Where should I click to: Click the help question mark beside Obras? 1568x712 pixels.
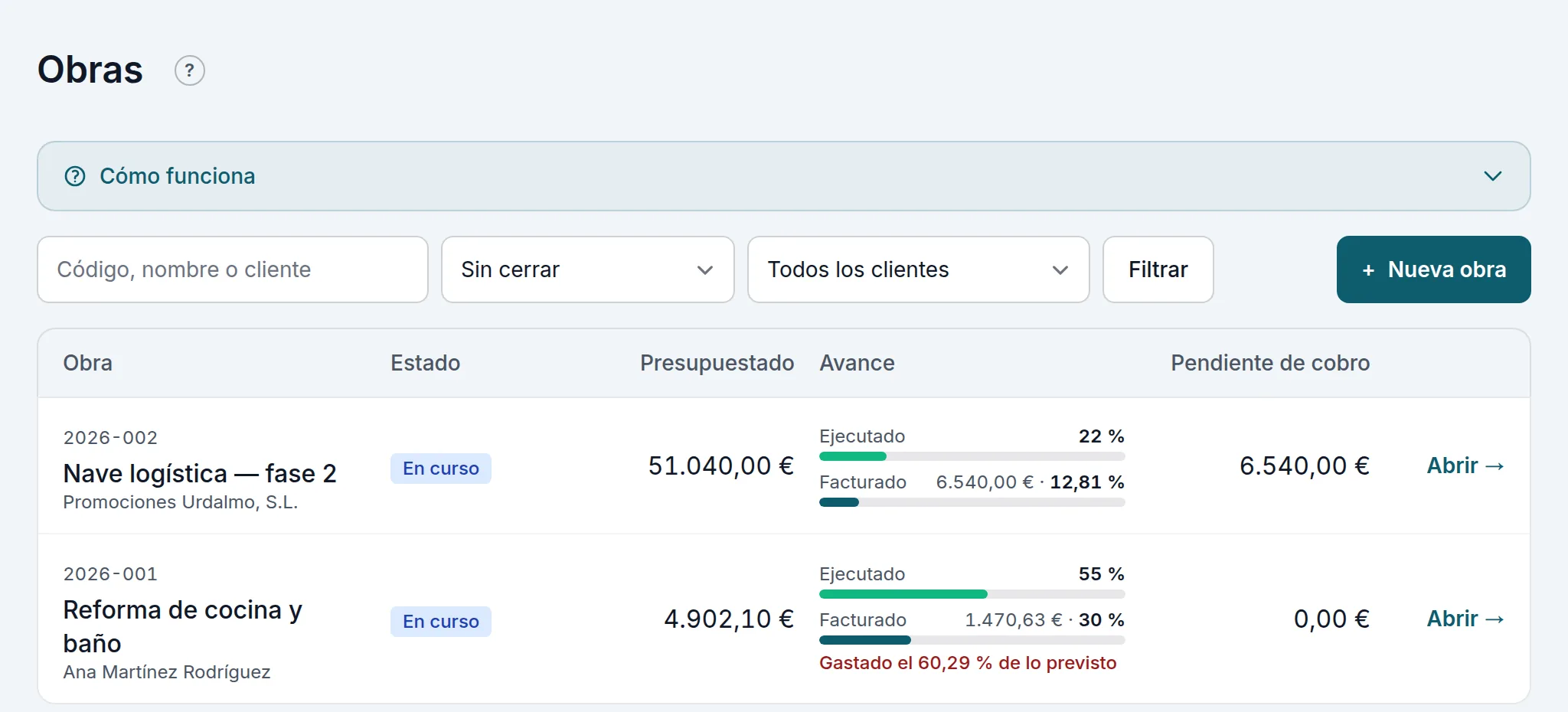click(x=190, y=70)
